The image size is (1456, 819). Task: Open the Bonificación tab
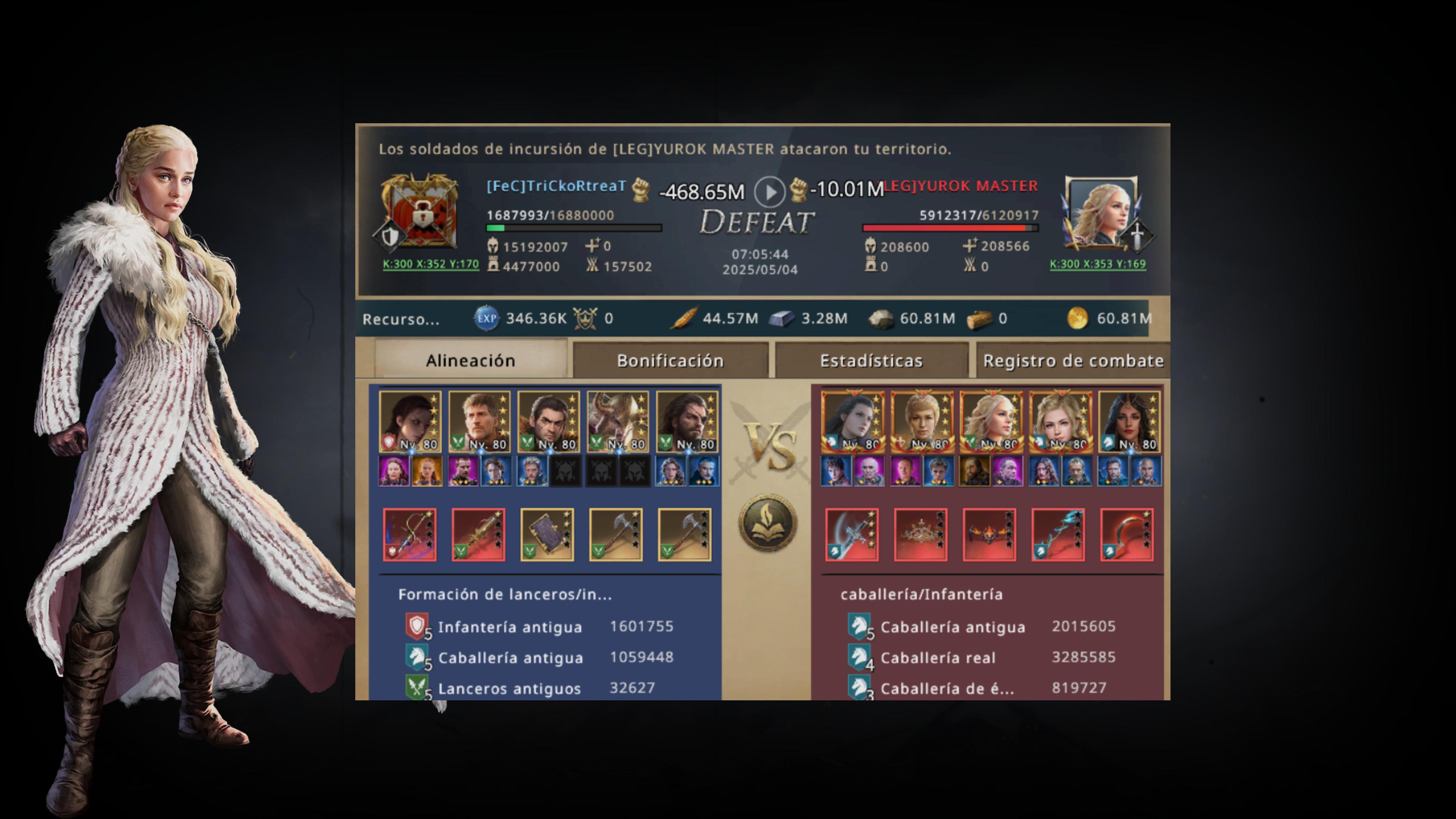coord(670,361)
